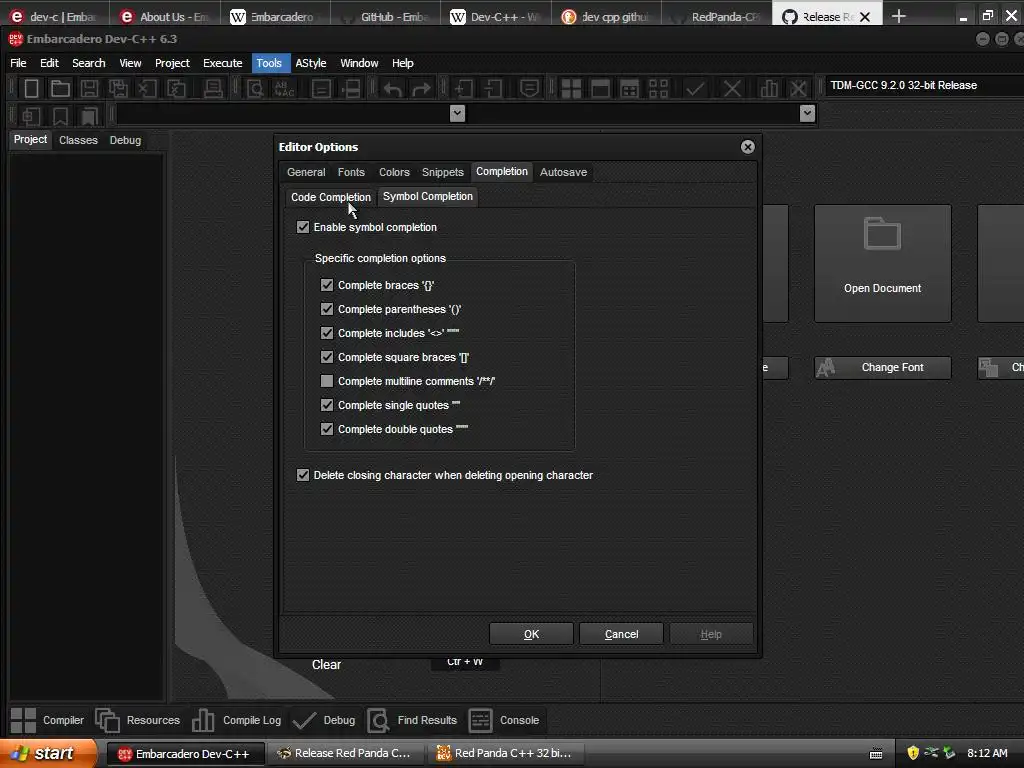Switch to Red Panda C++ 32 bit taskbar item

507,754
